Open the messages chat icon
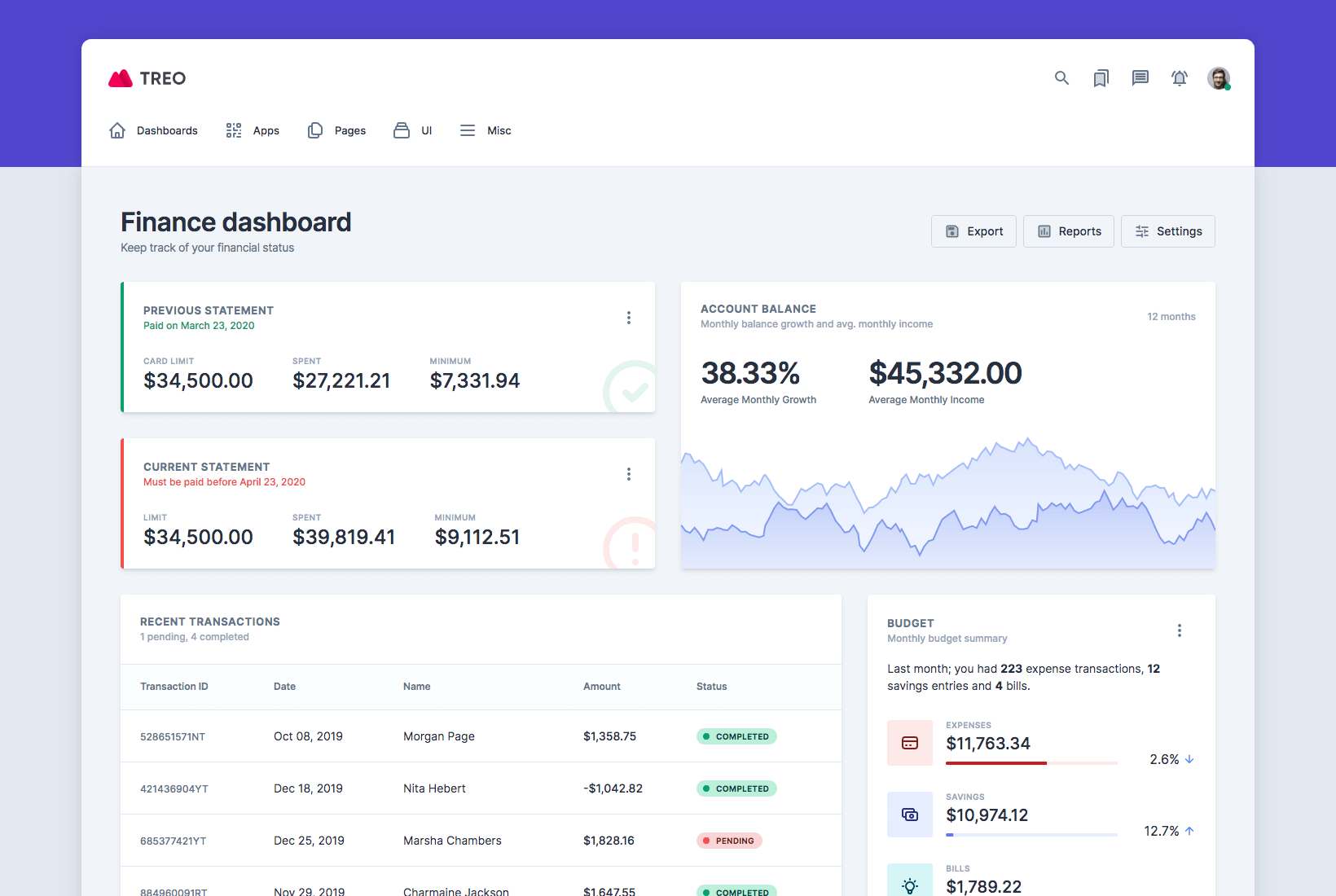This screenshot has height=896, width=1336. [1140, 78]
